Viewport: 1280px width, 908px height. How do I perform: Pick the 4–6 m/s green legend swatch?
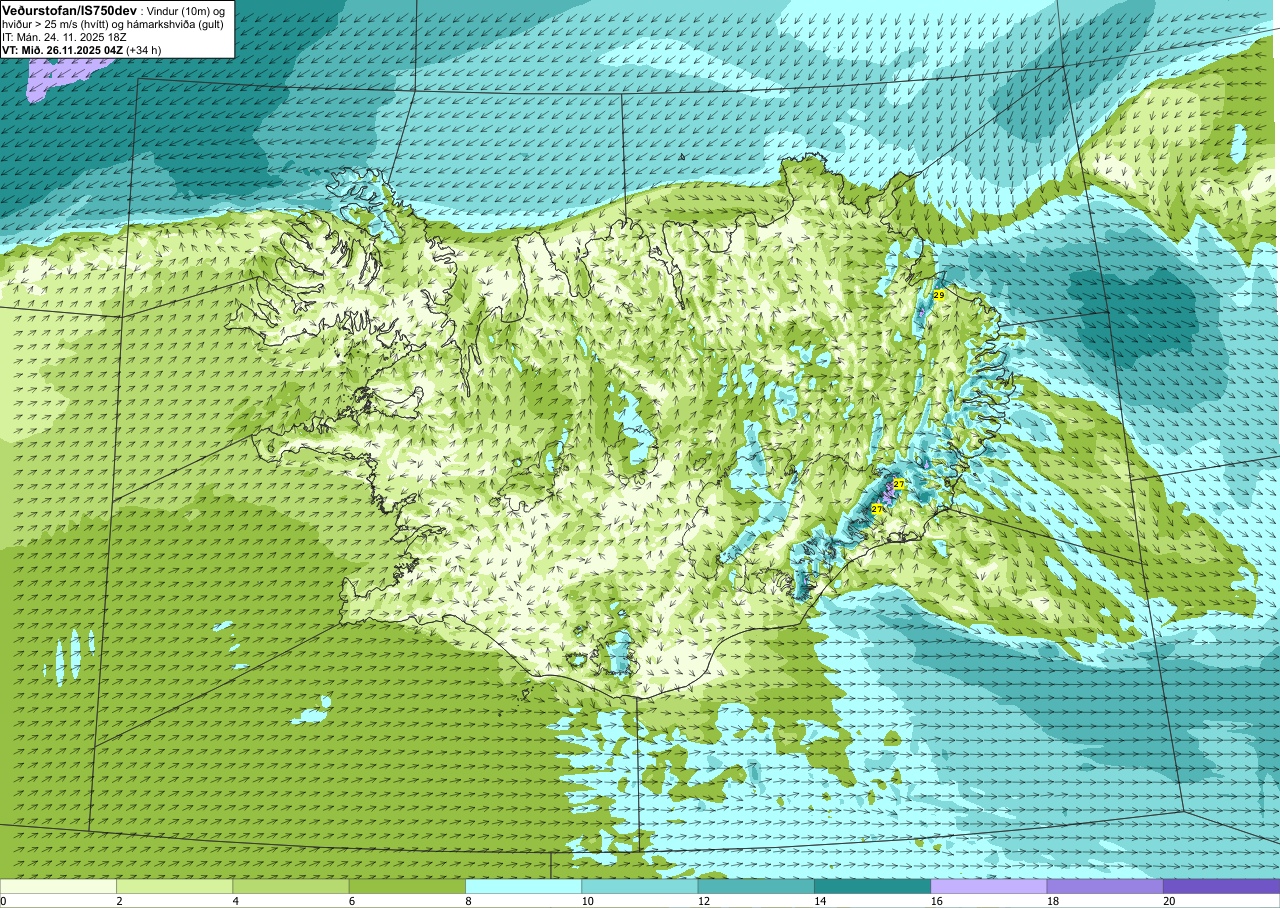(291, 886)
